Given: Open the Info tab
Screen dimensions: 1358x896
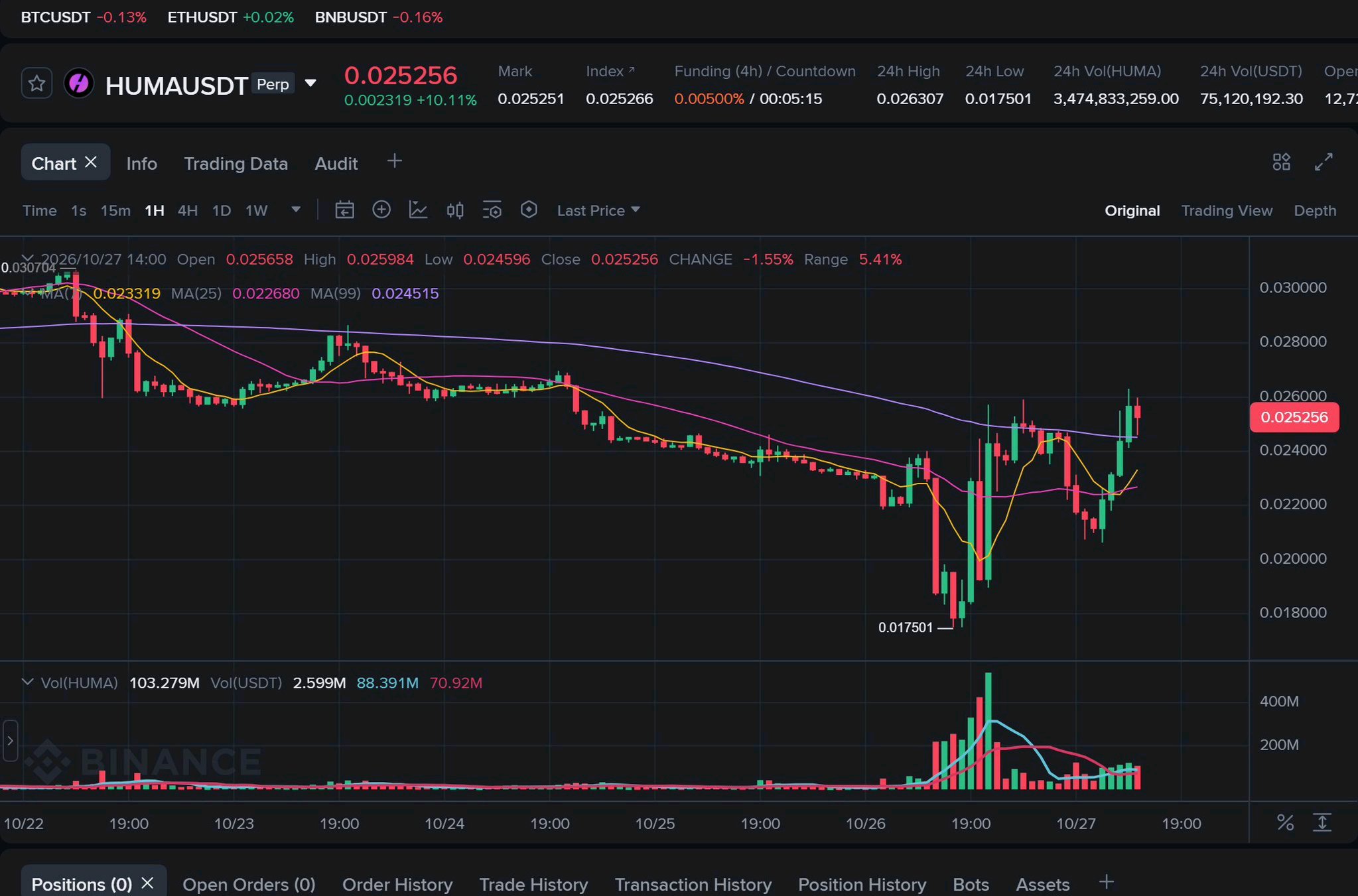Looking at the screenshot, I should coord(142,163).
